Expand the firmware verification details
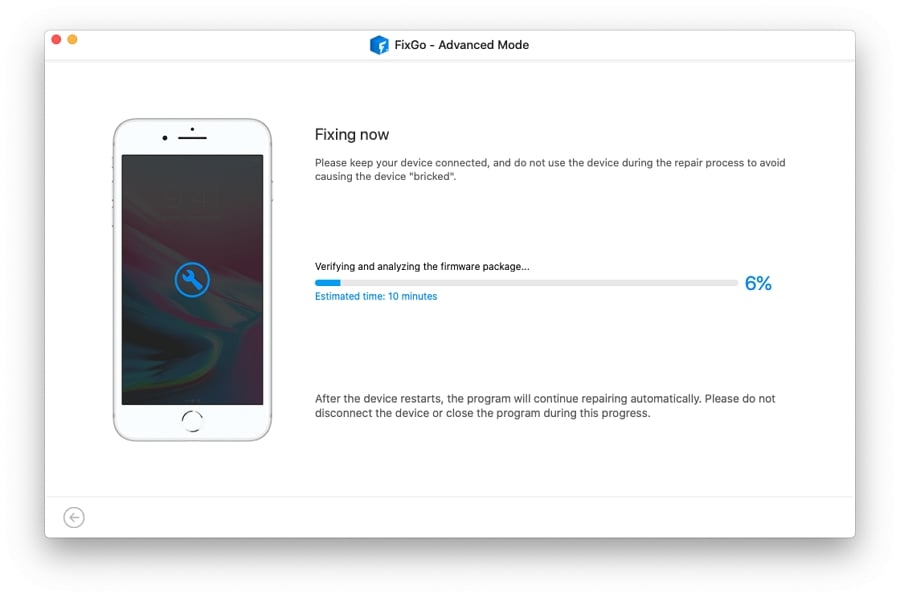The height and width of the screenshot is (597, 900). [421, 266]
